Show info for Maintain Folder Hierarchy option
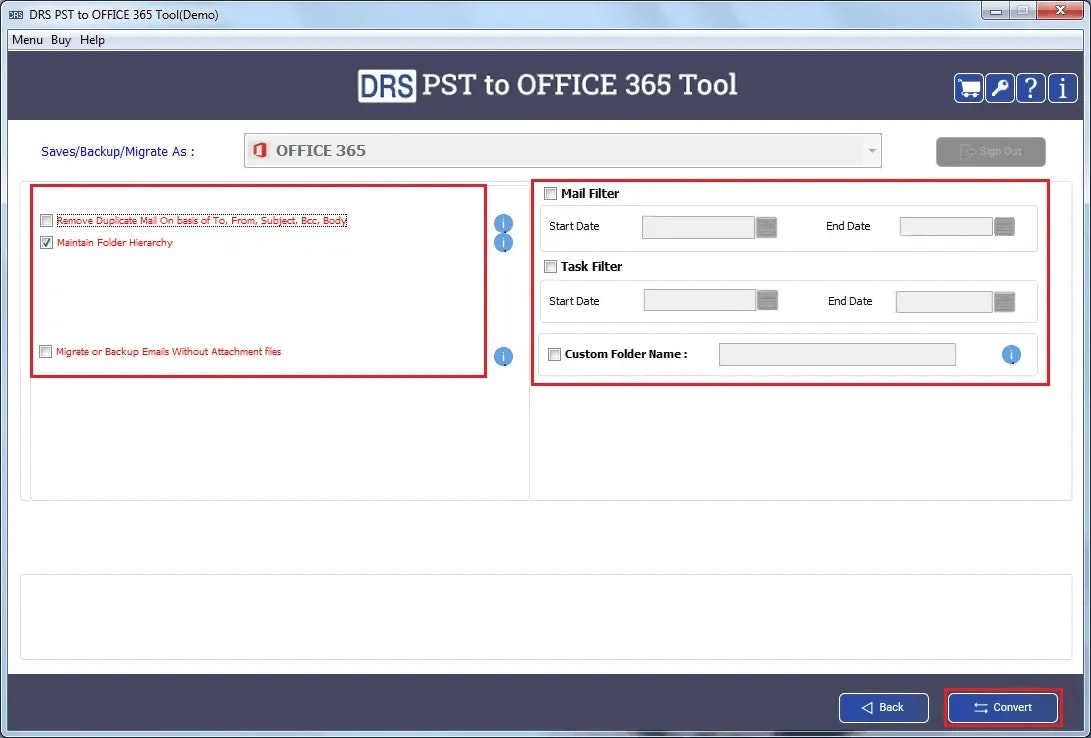Image resolution: width=1091 pixels, height=738 pixels. (x=503, y=243)
